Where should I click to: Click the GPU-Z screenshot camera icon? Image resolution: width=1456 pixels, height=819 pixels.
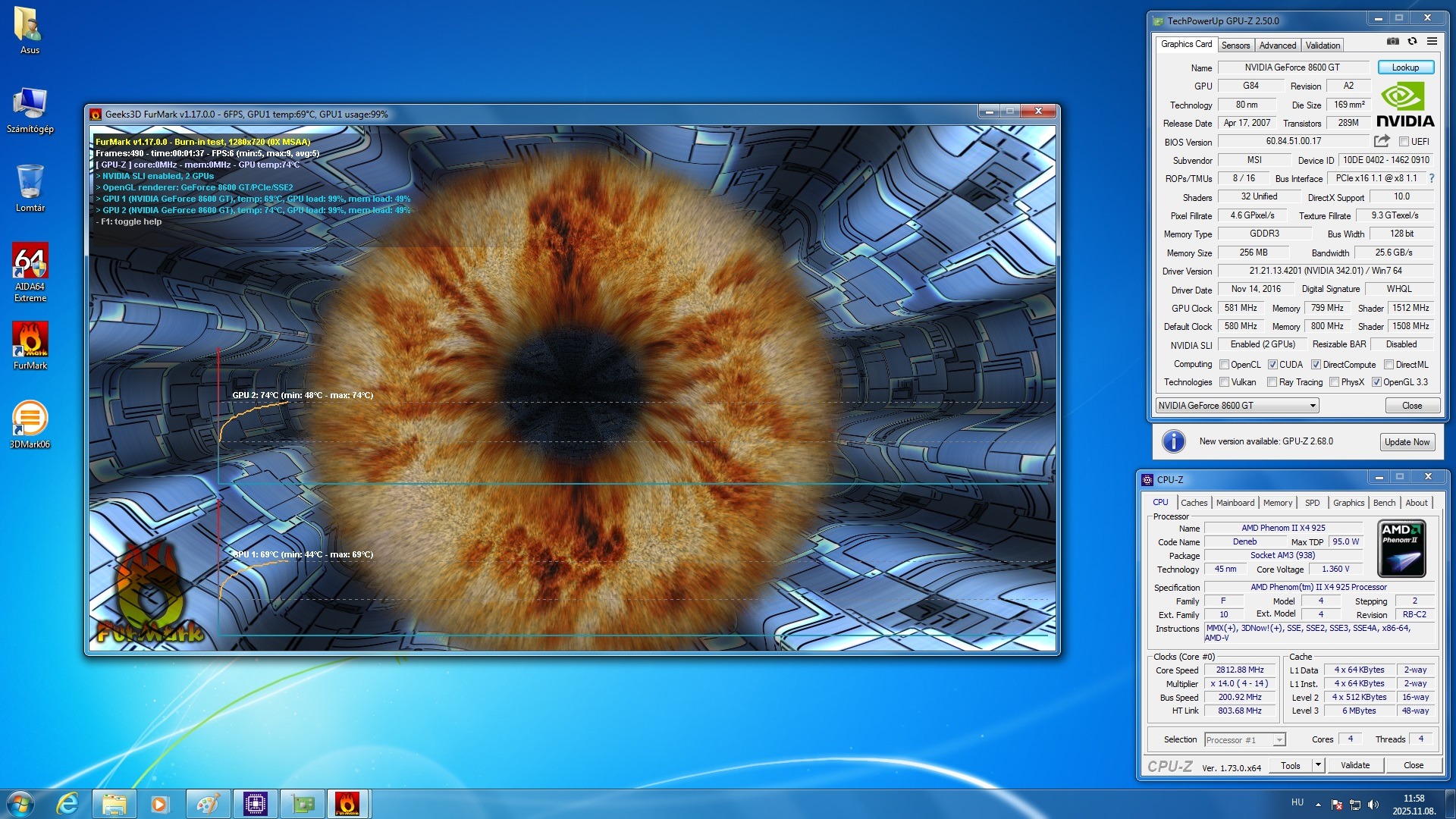click(1393, 42)
